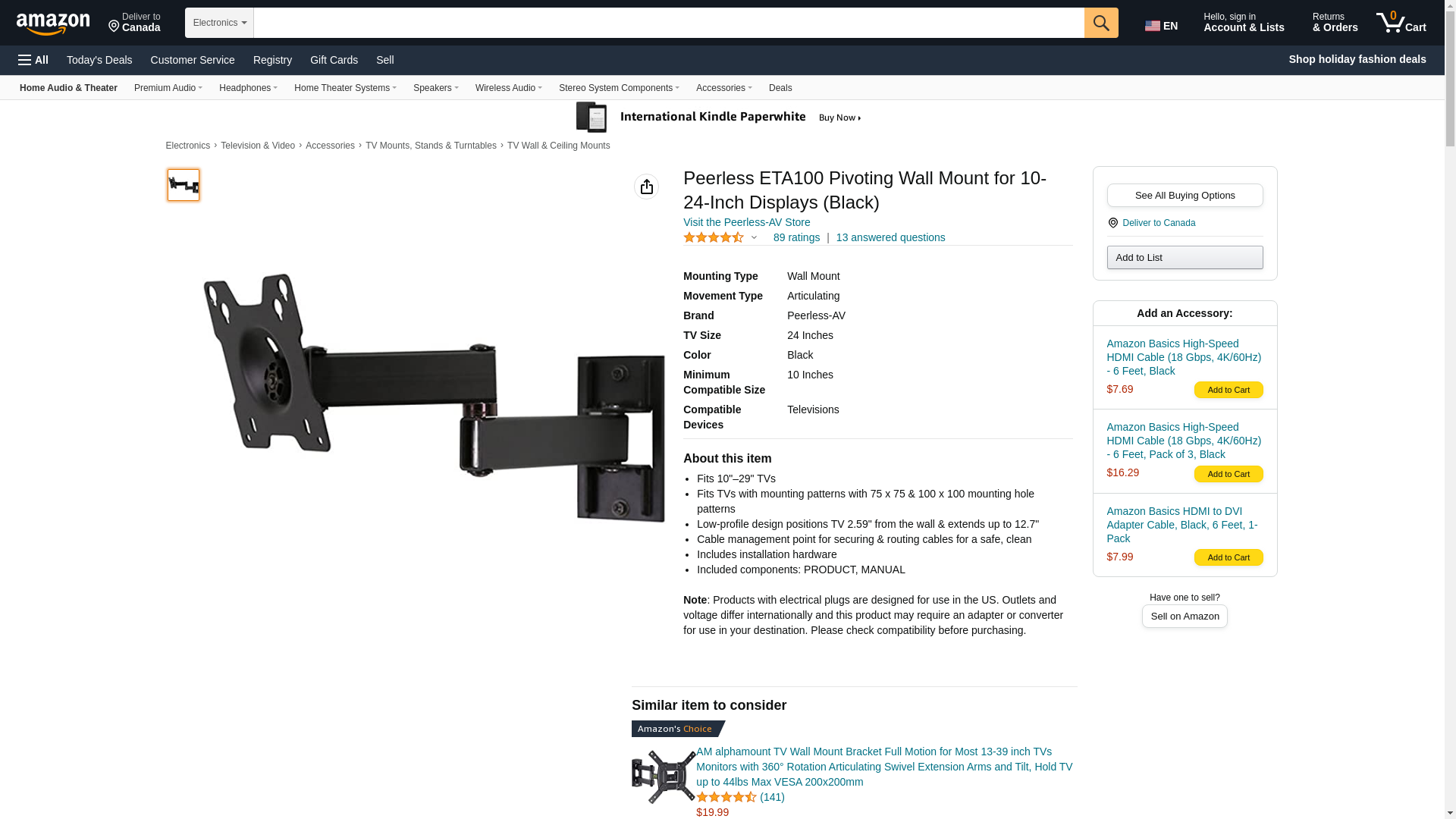The height and width of the screenshot is (819, 1456).
Task: Open Today's Deals tab
Action: [x=99, y=60]
